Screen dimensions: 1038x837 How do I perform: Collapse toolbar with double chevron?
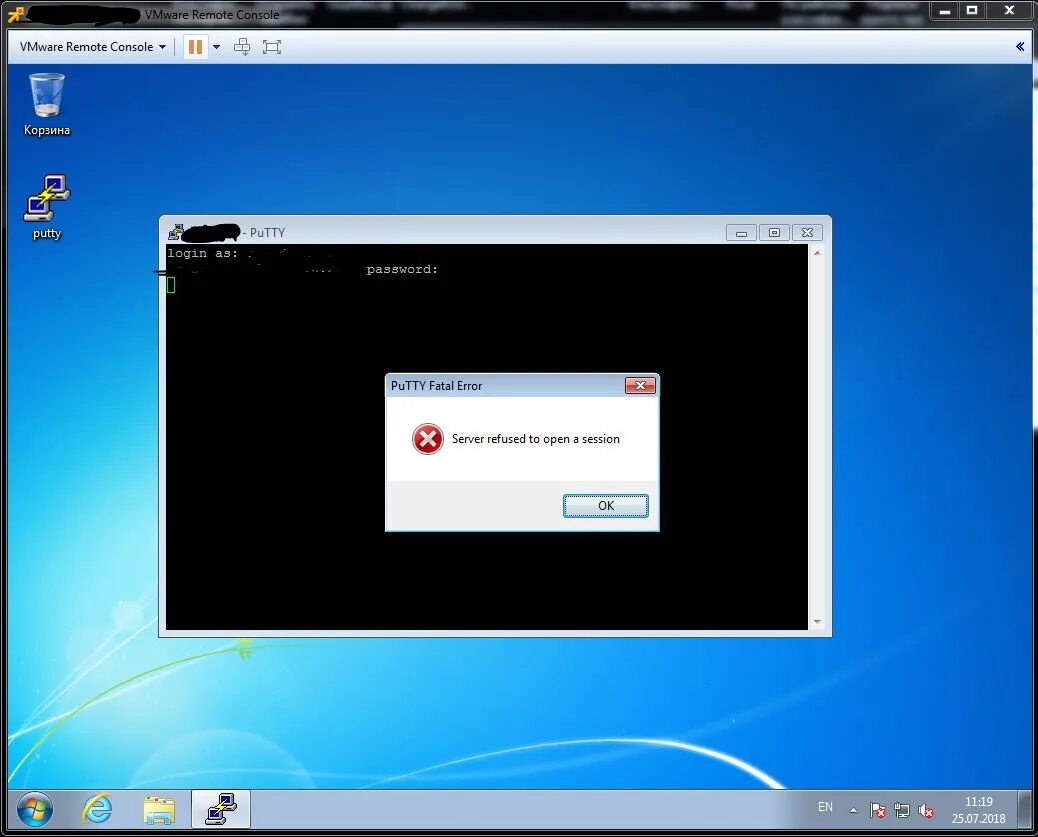point(1020,46)
